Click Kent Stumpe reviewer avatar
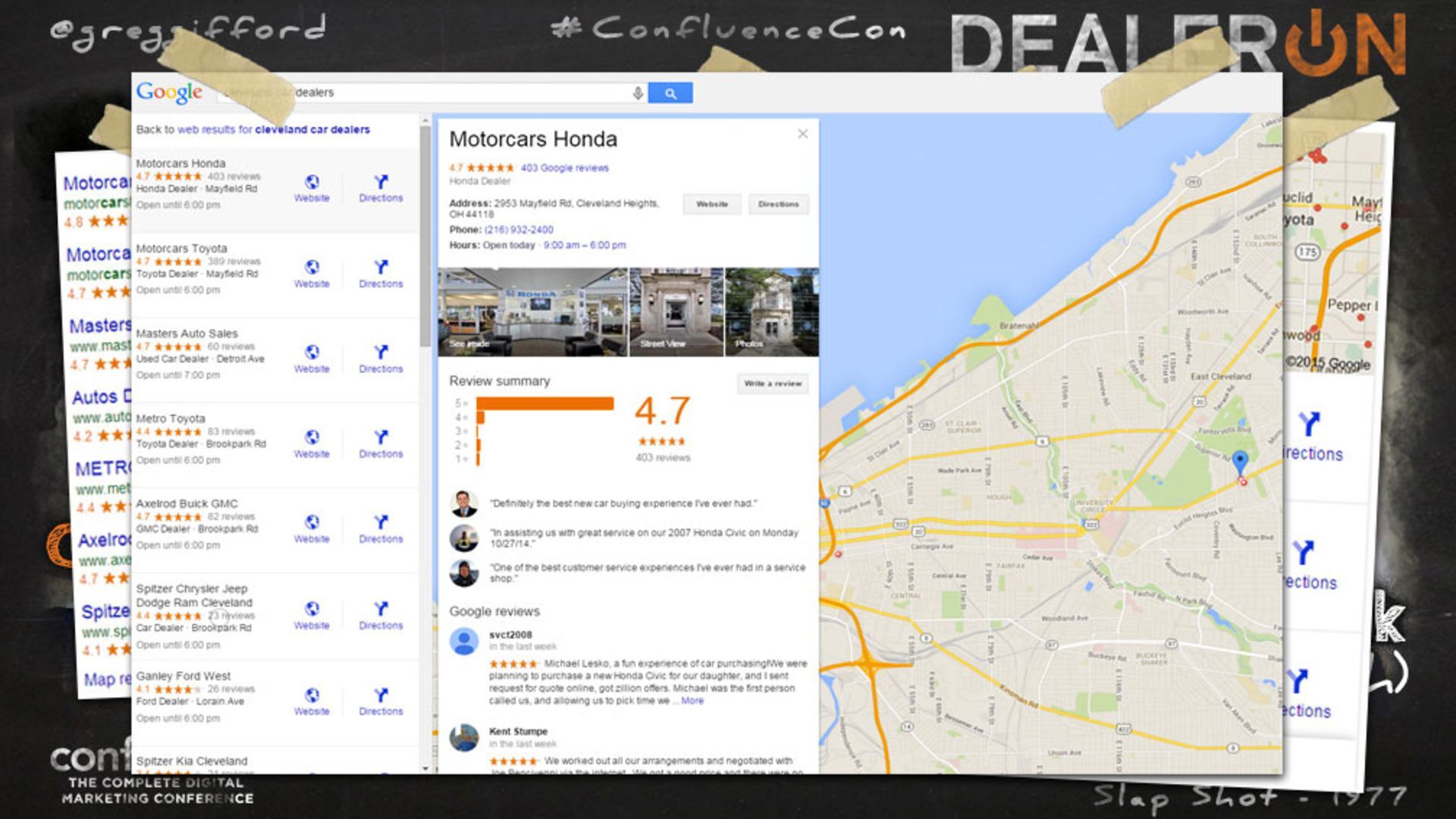The width and height of the screenshot is (1456, 819). (x=464, y=738)
